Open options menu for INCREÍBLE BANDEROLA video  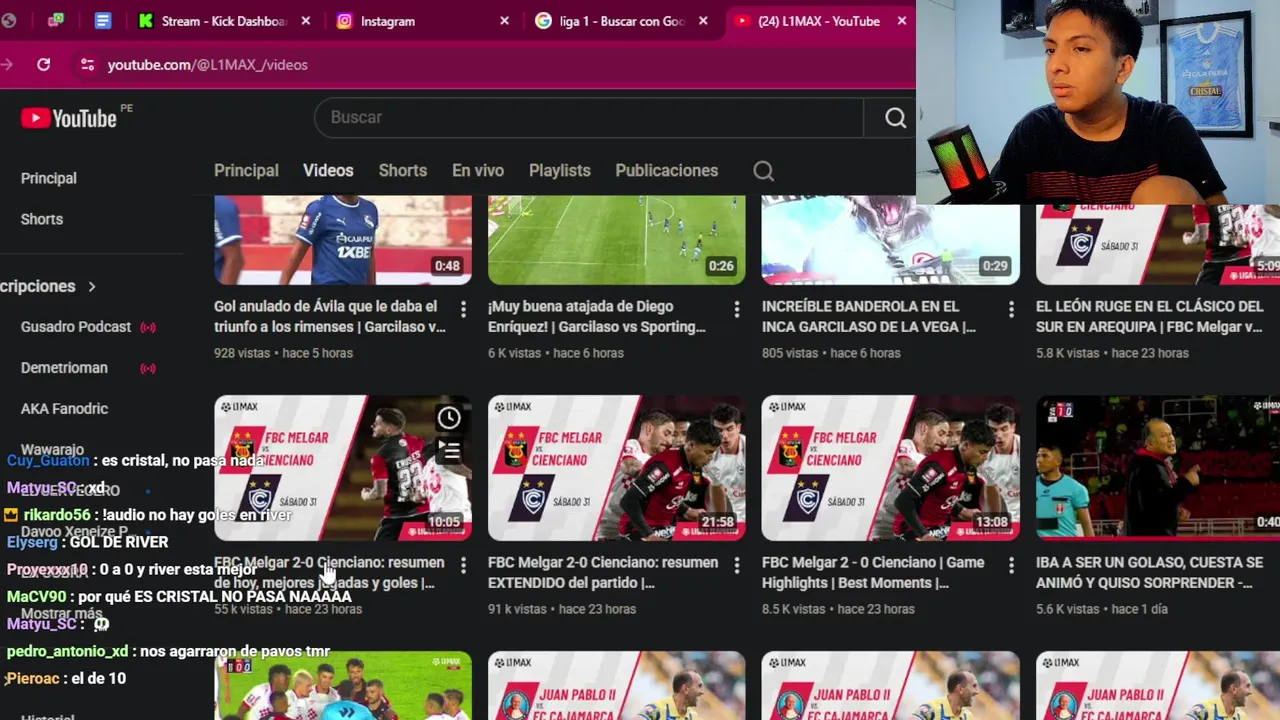pos(1011,310)
